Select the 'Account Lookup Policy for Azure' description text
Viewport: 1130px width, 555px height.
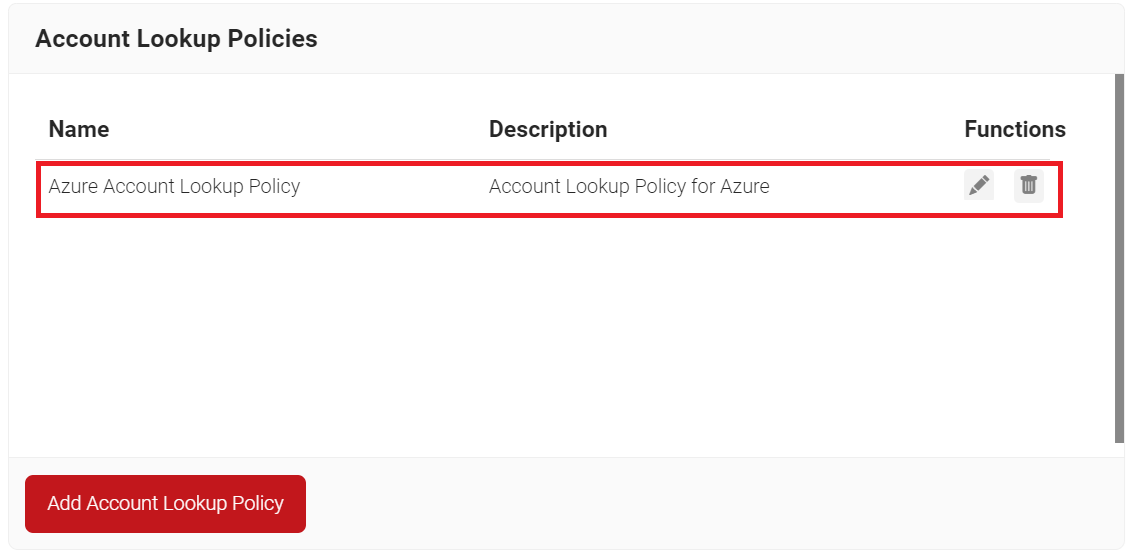(629, 186)
